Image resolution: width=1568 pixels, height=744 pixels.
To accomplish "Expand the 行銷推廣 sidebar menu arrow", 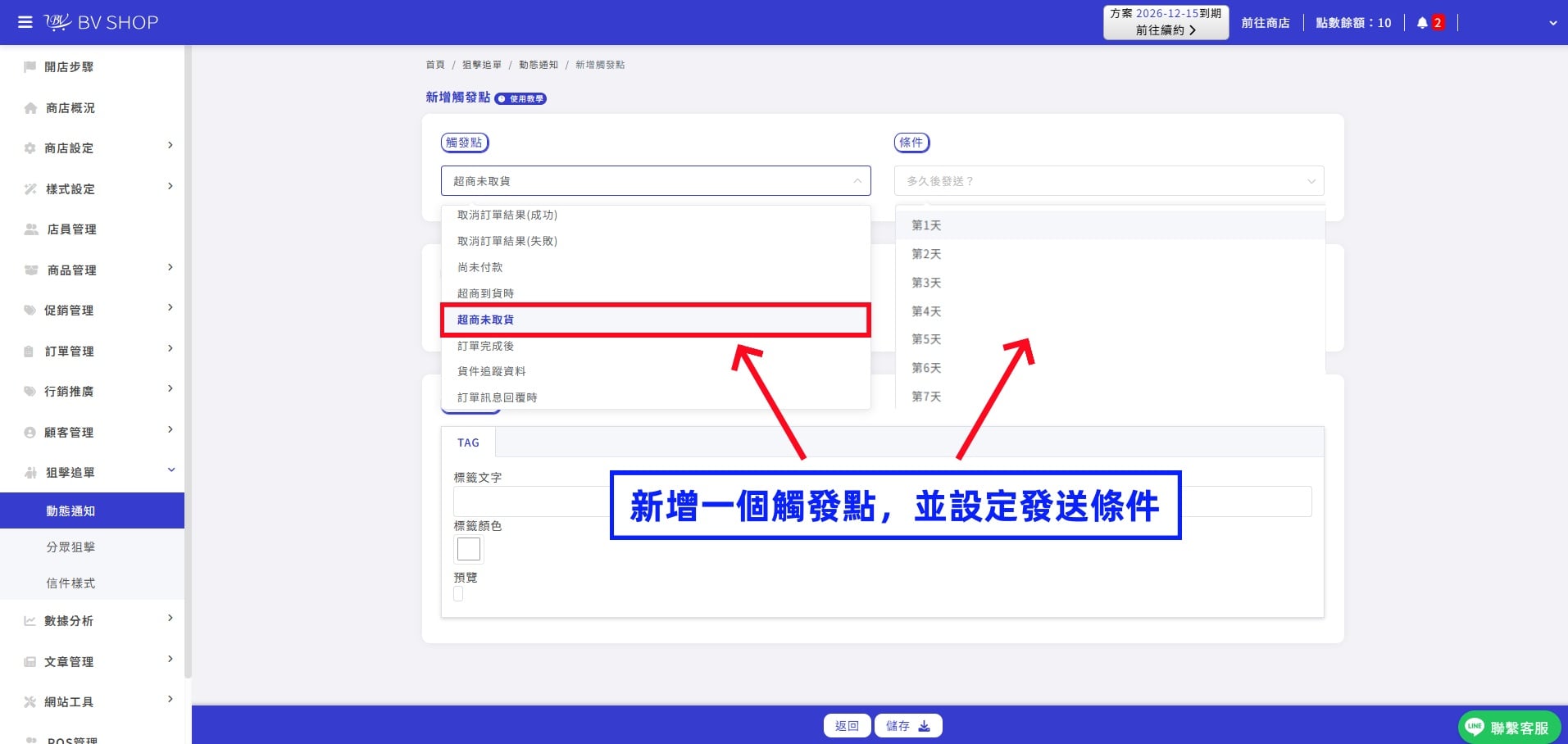I will click(170, 389).
